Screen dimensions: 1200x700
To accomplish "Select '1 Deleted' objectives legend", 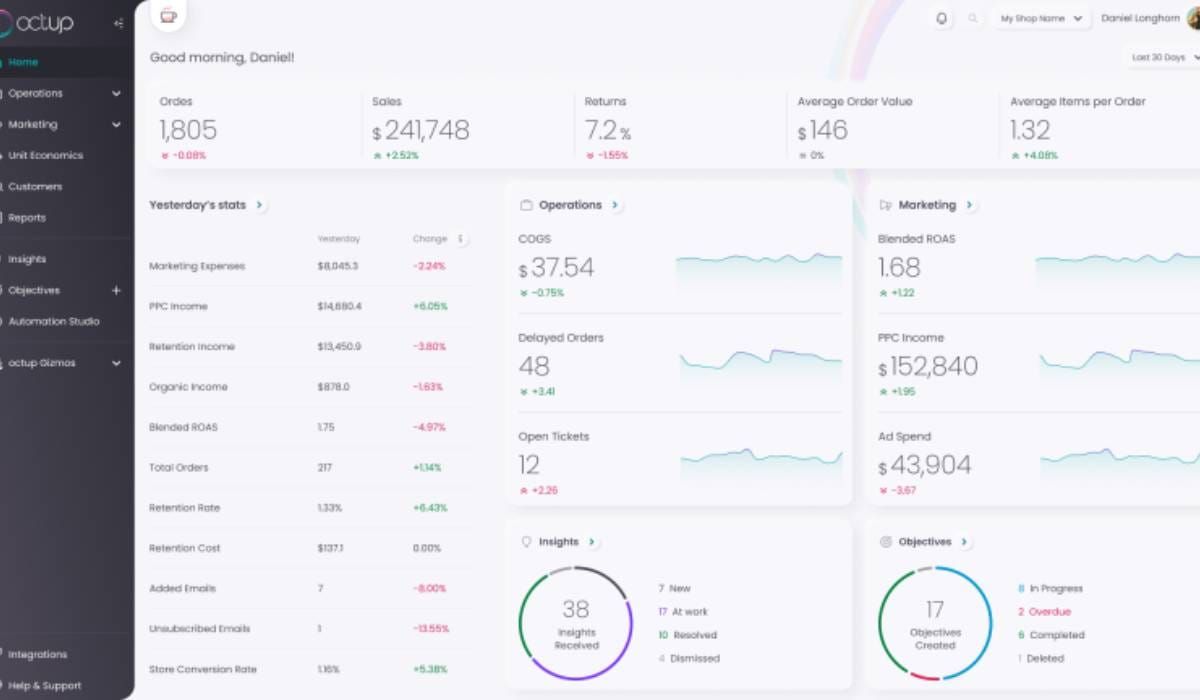I will [x=1041, y=658].
